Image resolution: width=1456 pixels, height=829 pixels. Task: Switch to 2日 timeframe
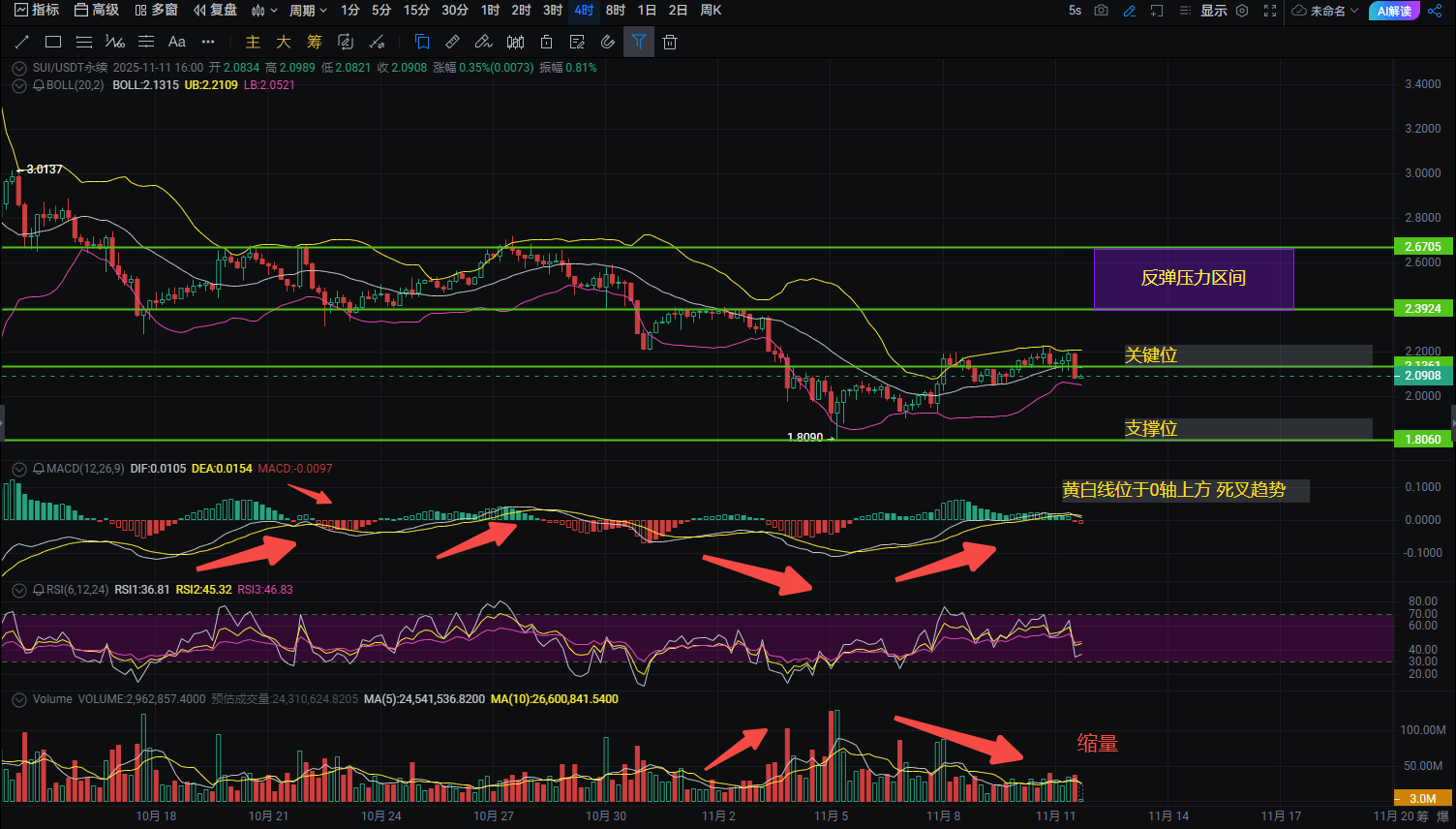[x=679, y=10]
